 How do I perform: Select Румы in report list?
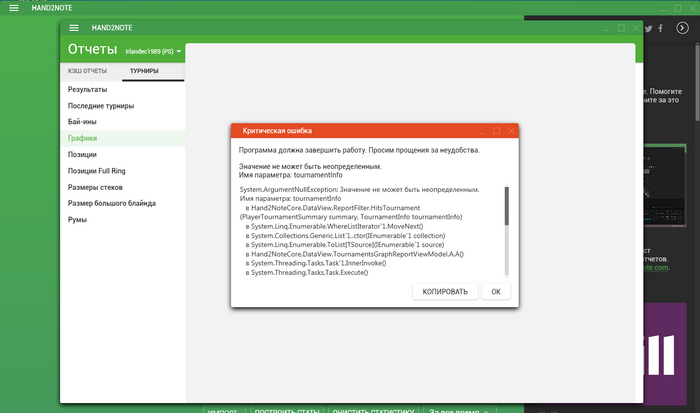pyautogui.click(x=123, y=220)
